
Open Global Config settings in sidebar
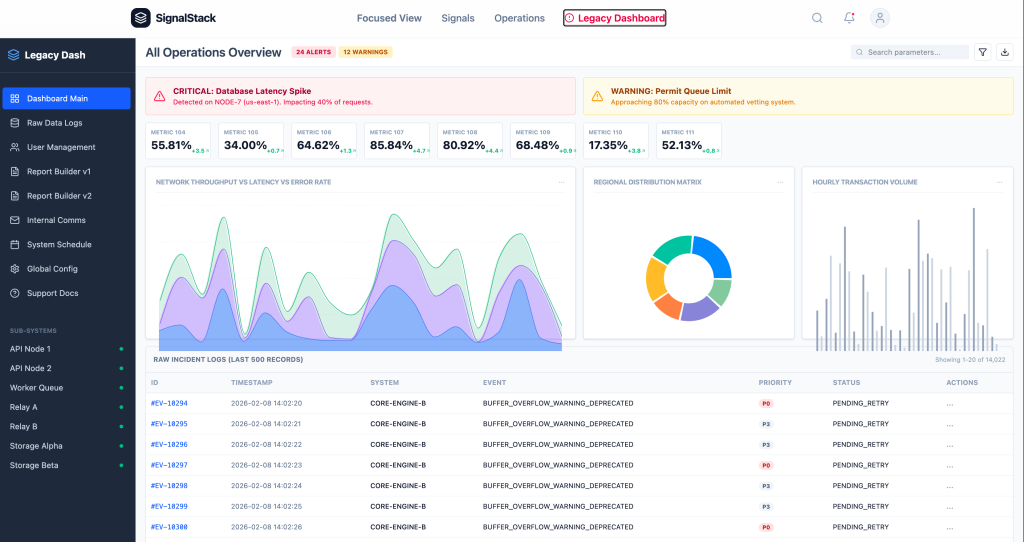[52, 269]
